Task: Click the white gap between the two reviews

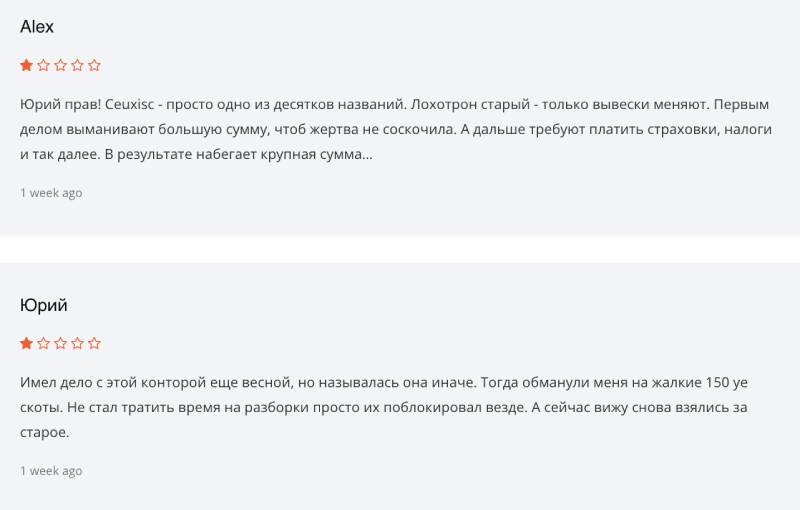Action: [400, 249]
